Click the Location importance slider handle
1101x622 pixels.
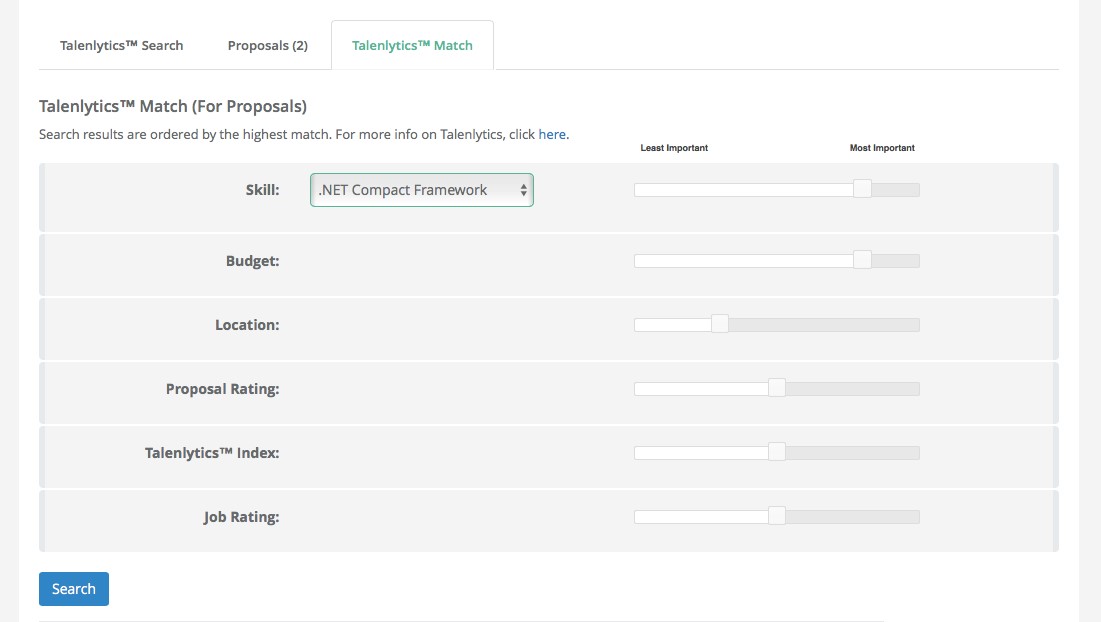(x=720, y=324)
